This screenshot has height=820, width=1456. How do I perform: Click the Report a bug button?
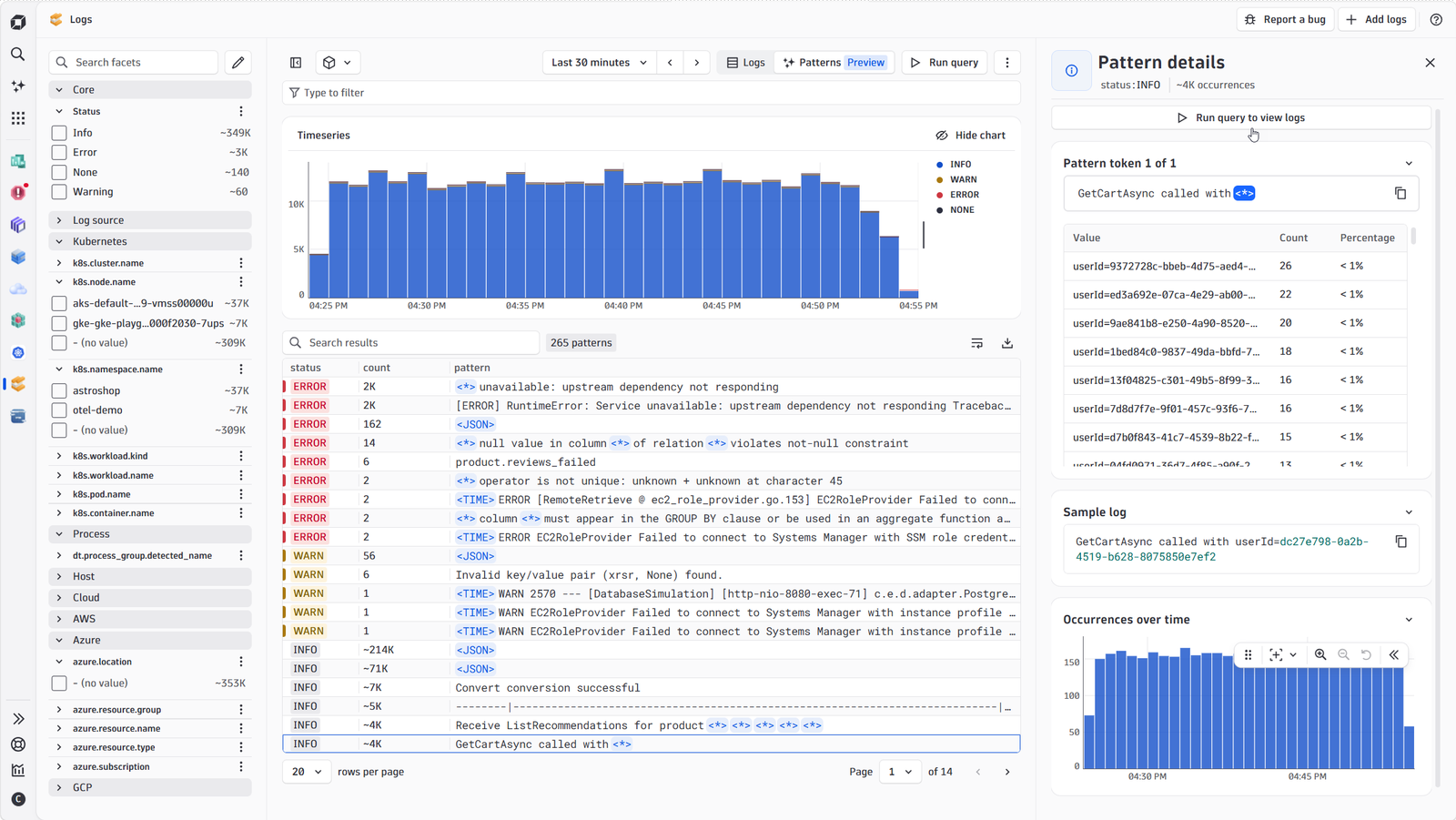click(1285, 19)
